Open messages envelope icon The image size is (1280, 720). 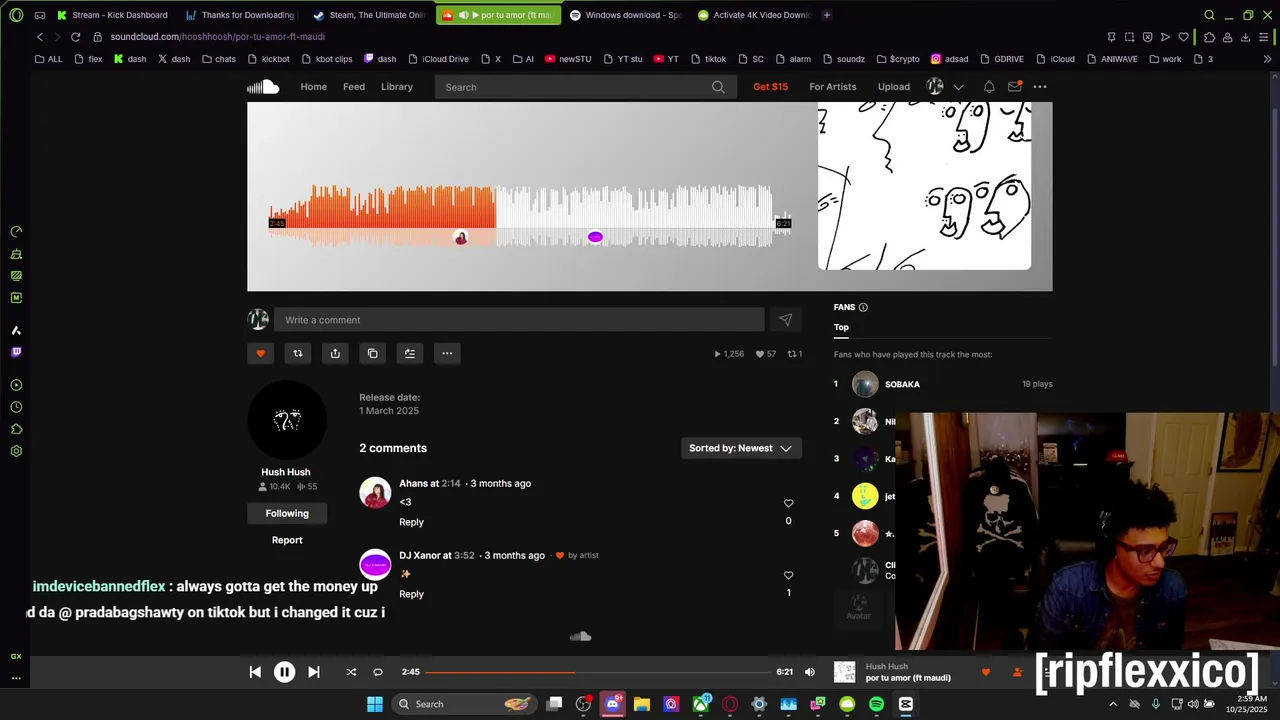tap(1014, 87)
